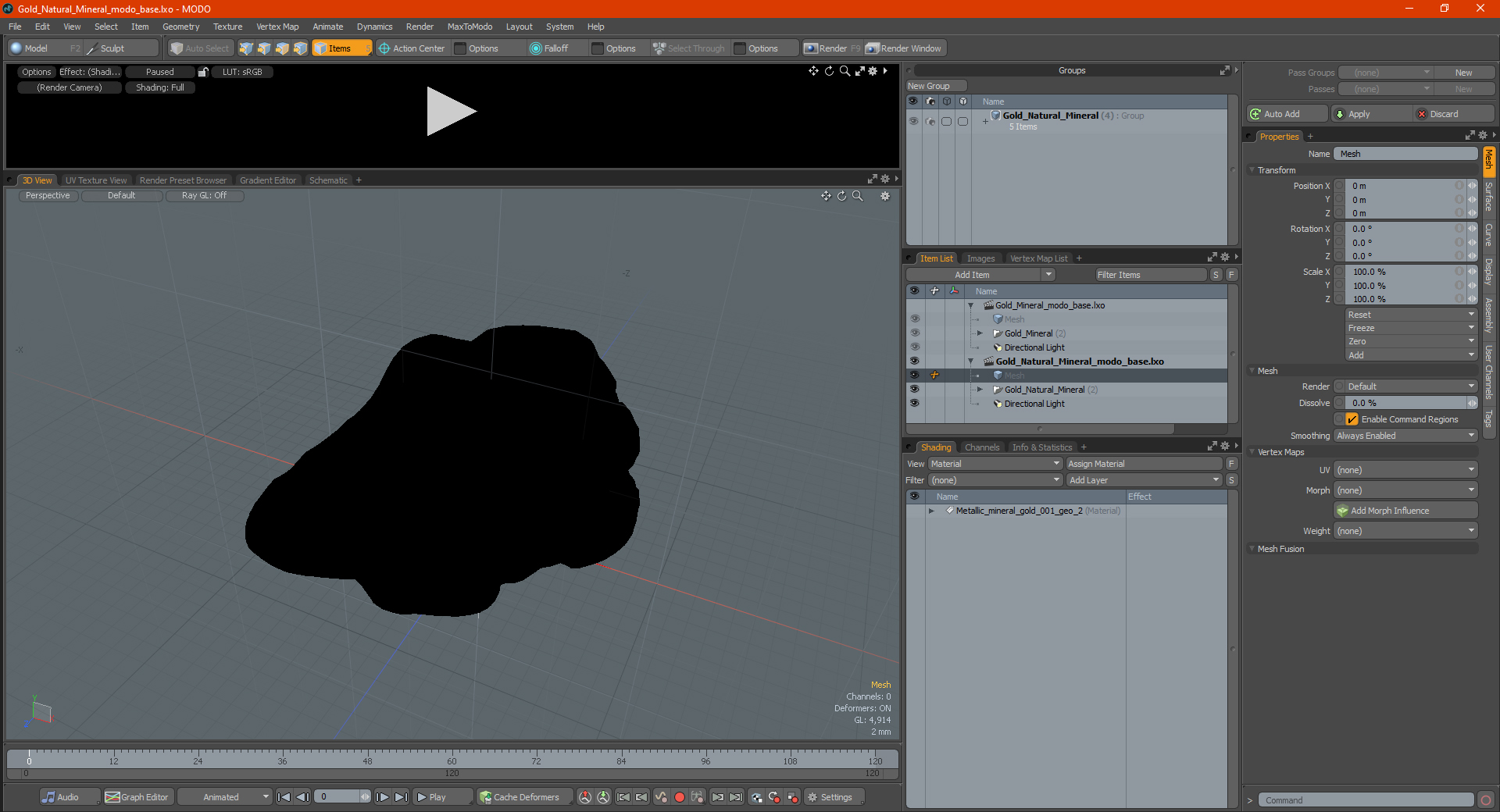The width and height of the screenshot is (1500, 812).
Task: Open the Falloff tool
Action: 549,48
